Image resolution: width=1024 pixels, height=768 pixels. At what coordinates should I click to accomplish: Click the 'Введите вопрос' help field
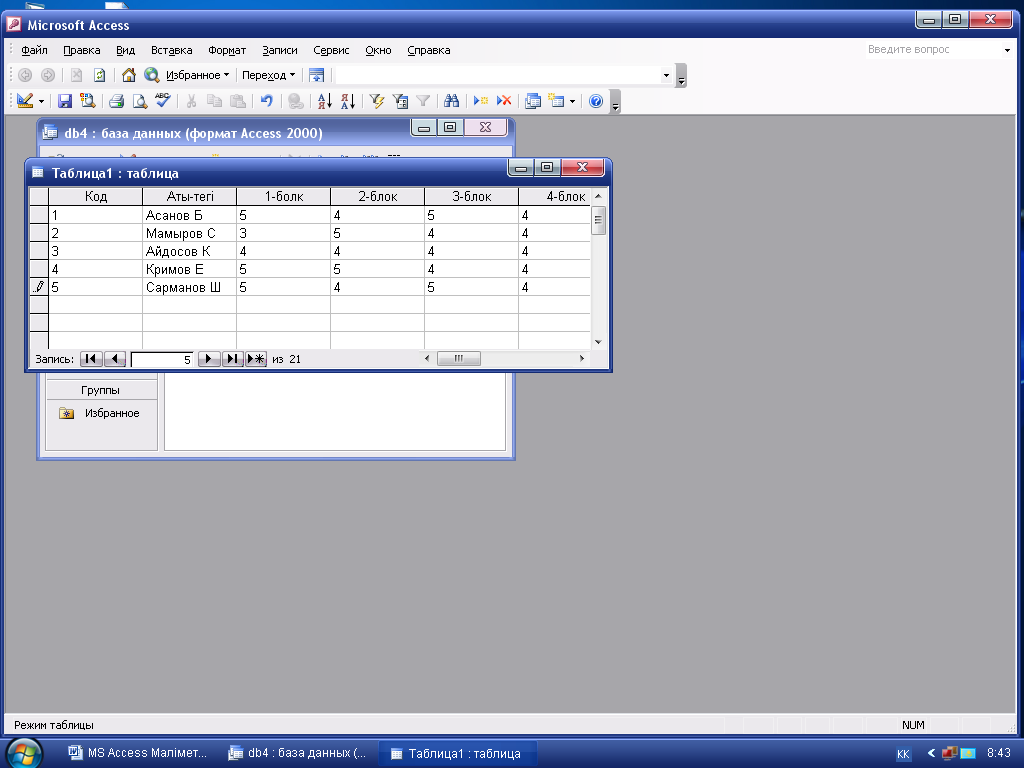click(934, 50)
